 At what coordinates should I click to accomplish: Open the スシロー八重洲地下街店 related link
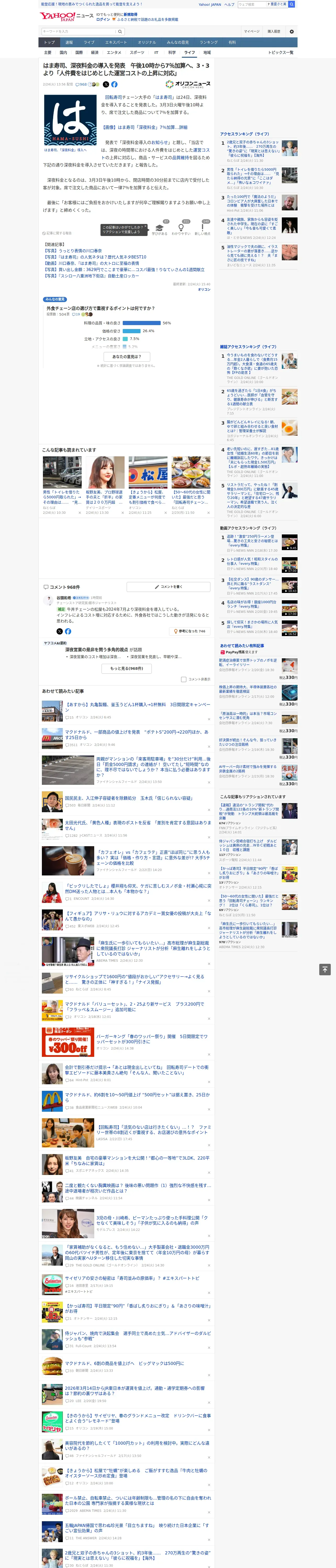coord(91,276)
